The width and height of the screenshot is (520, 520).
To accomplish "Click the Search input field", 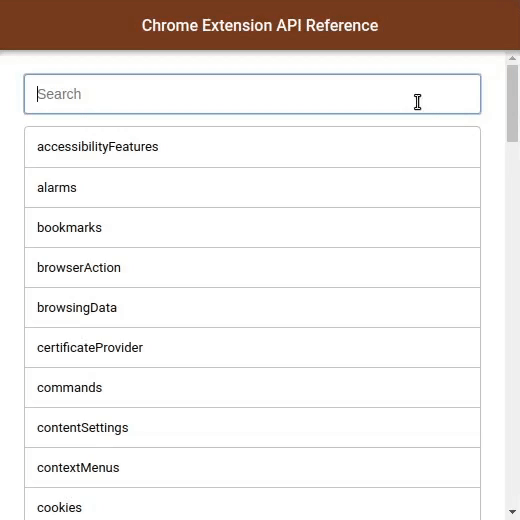I will click(252, 94).
